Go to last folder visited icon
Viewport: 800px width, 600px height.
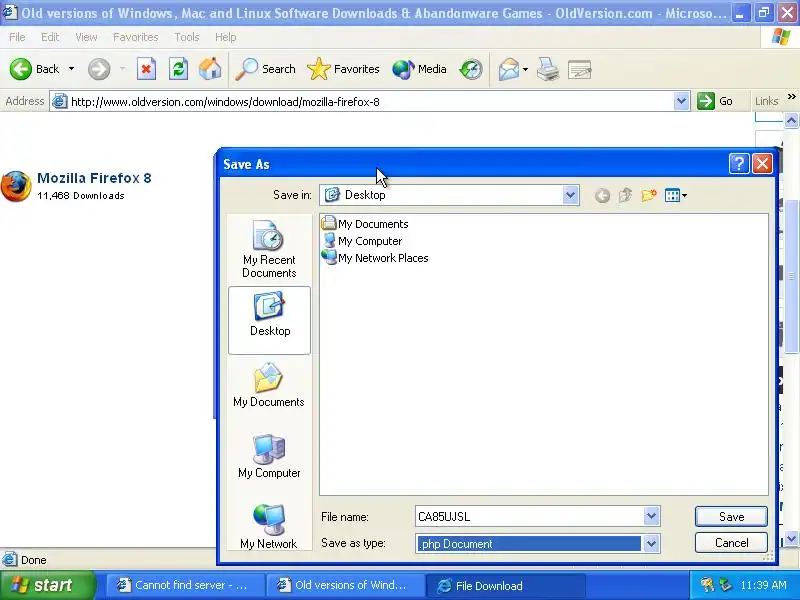point(602,195)
